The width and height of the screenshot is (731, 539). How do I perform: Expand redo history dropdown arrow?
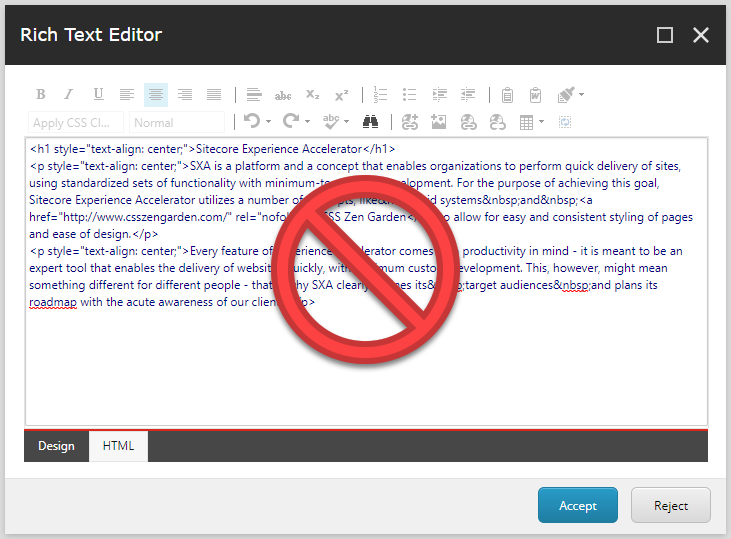pyautogui.click(x=308, y=122)
